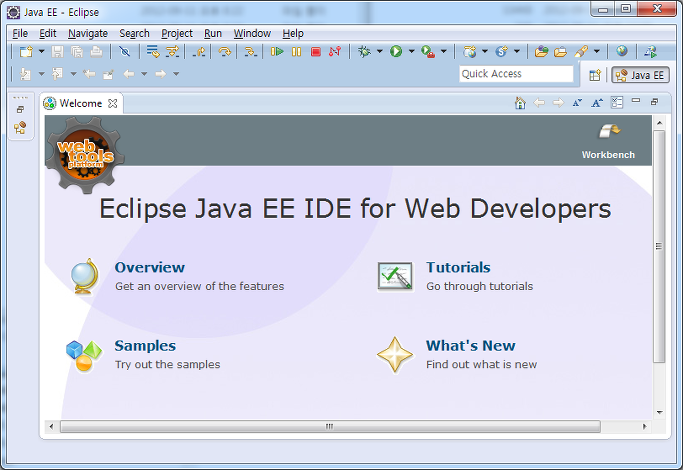Click the Open Type folder icon
683x470 pixels.
(x=541, y=51)
